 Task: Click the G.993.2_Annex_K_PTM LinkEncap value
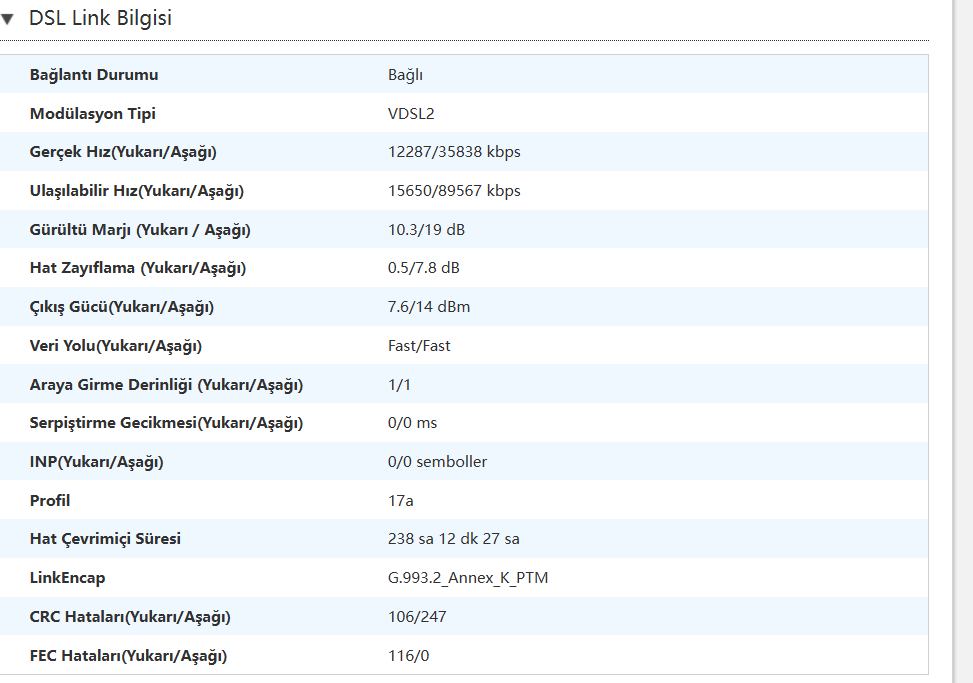tap(468, 578)
